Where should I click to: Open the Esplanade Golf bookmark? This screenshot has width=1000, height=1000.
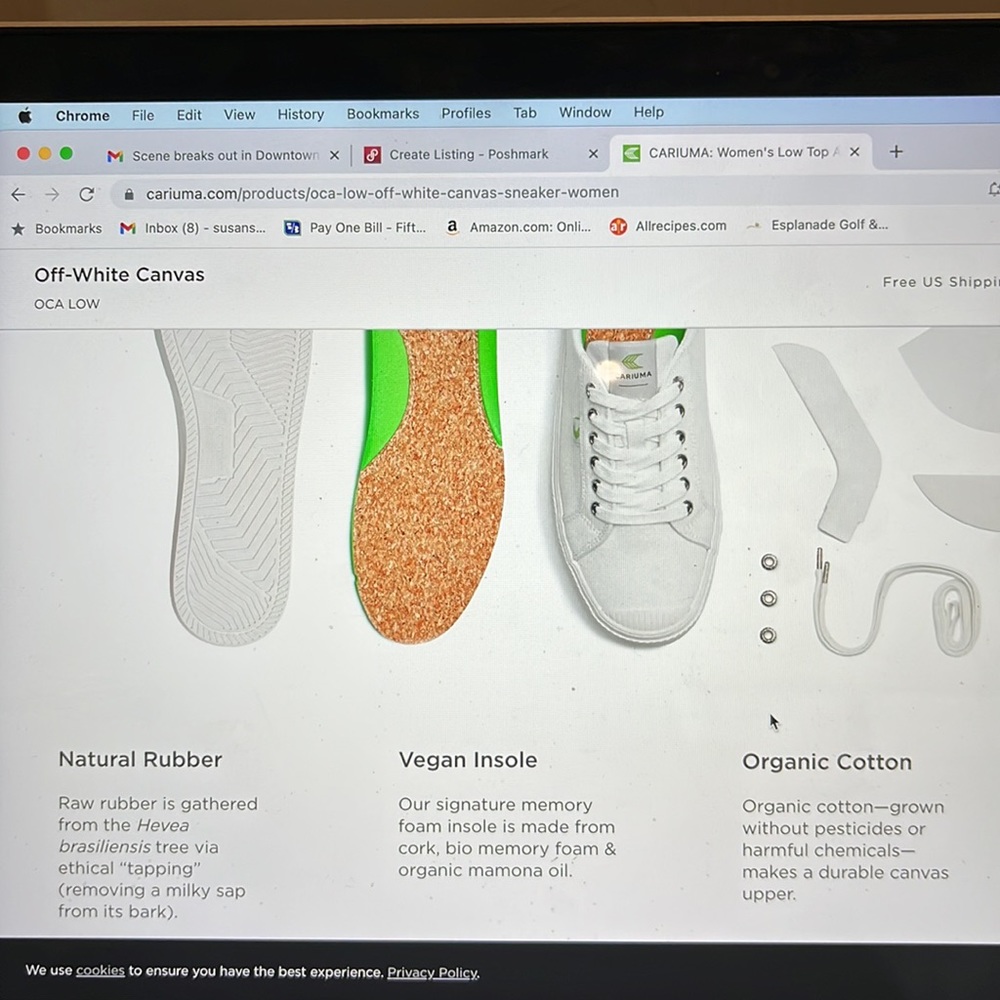tap(818, 224)
